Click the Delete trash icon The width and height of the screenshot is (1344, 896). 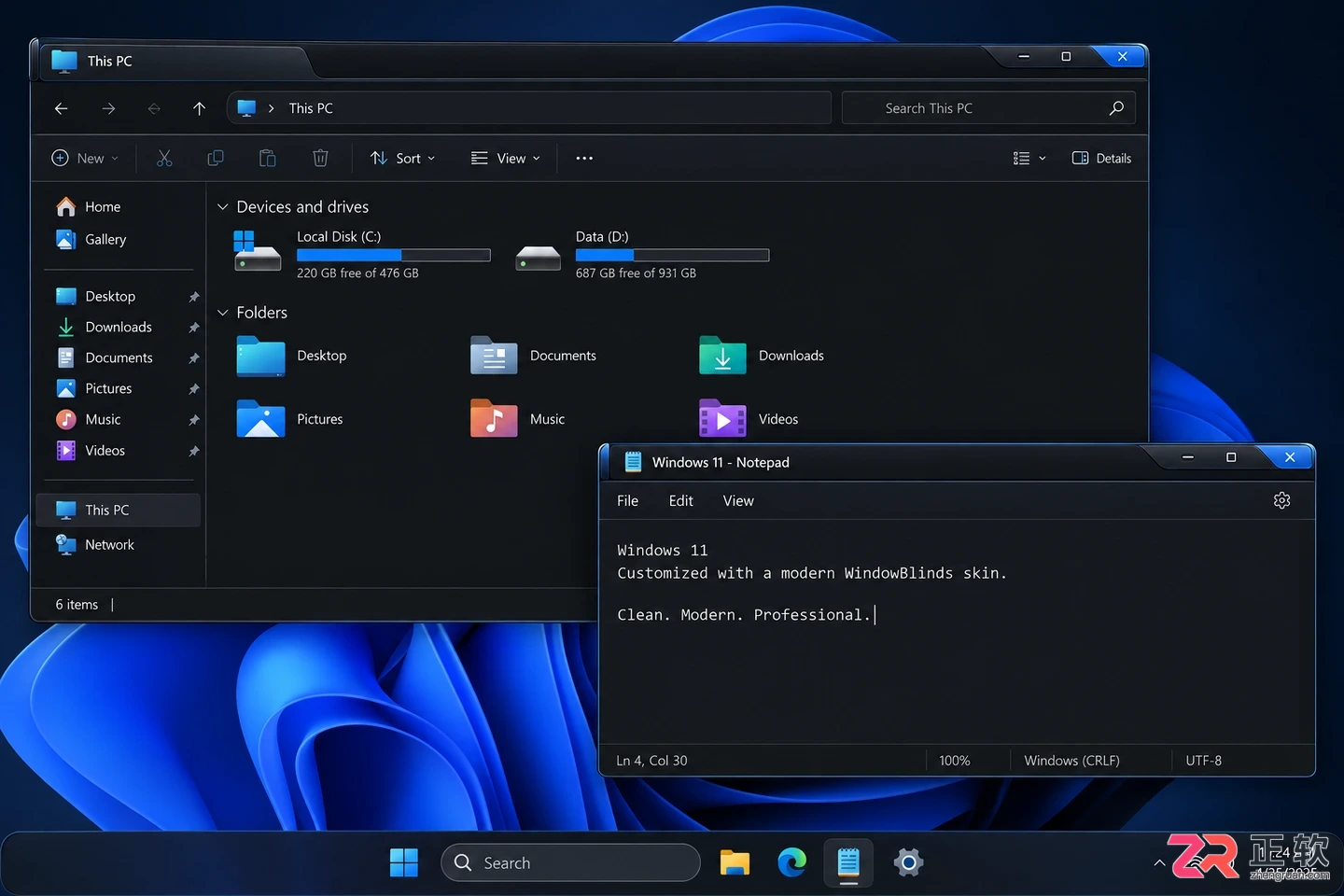tap(320, 159)
